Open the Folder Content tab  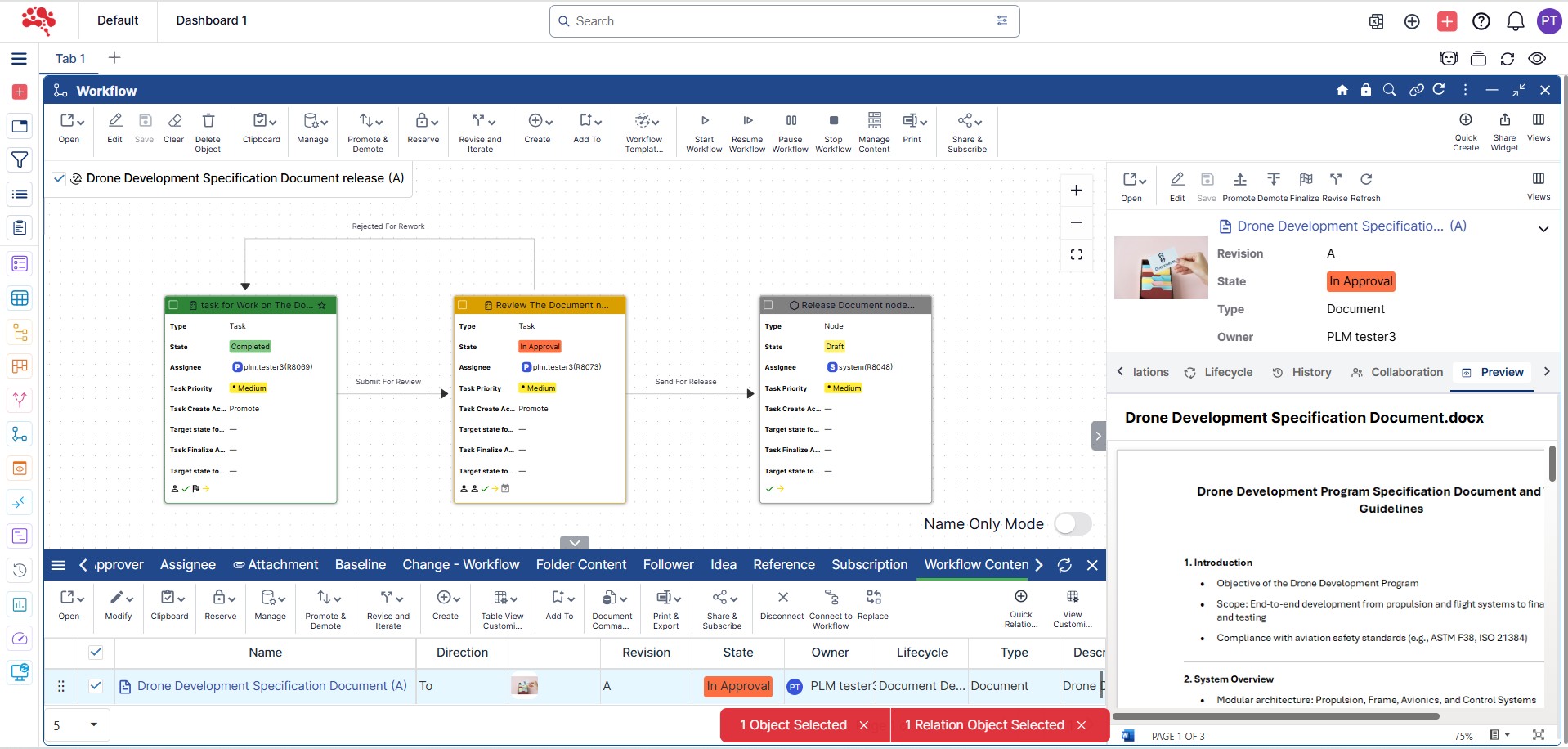click(580, 565)
